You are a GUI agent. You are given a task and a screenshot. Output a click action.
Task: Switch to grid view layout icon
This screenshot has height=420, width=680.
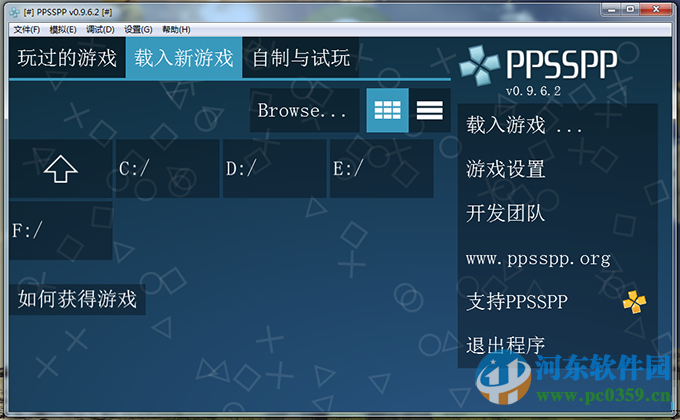(387, 110)
